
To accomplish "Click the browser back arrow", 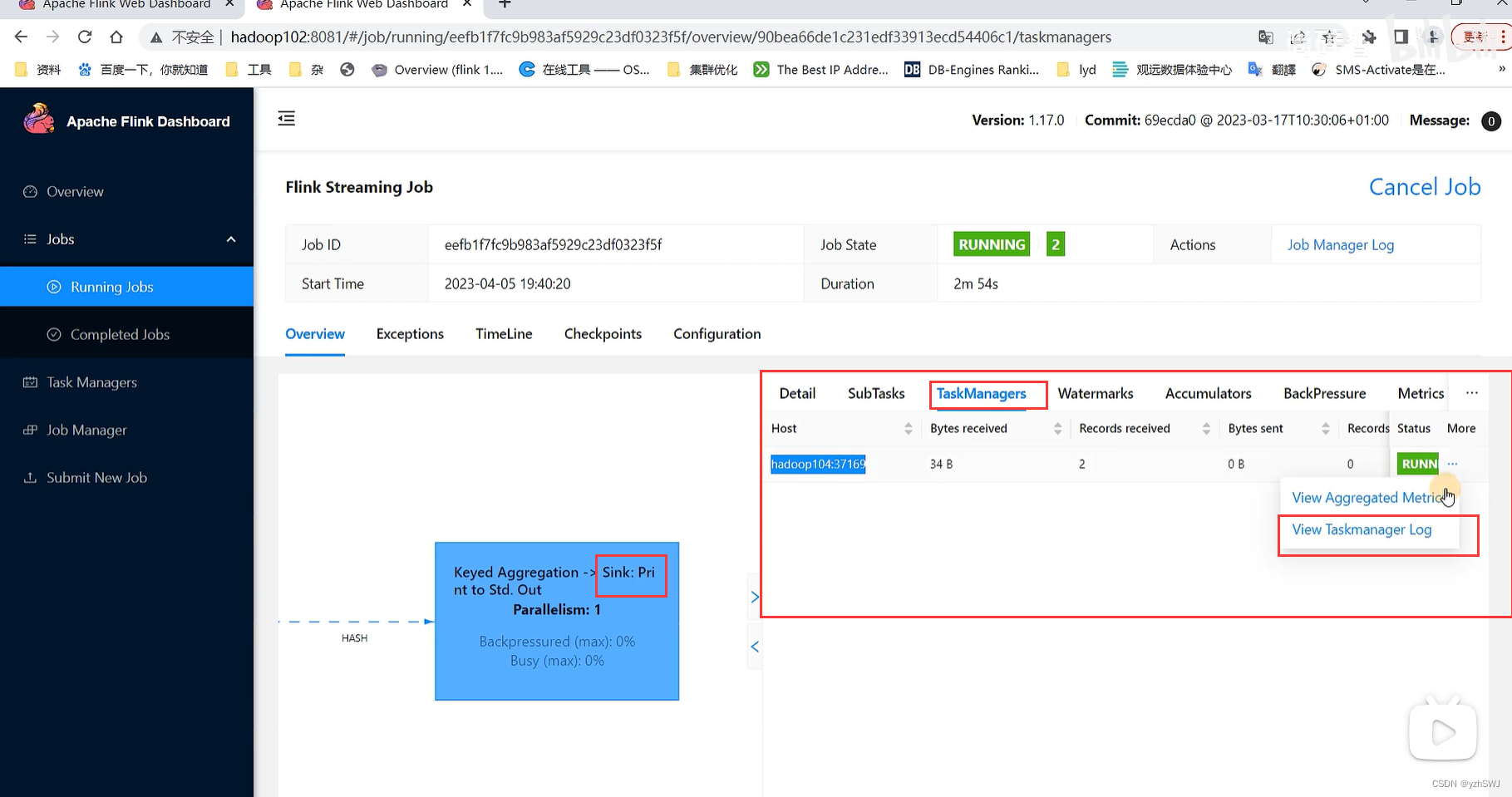I will (22, 37).
